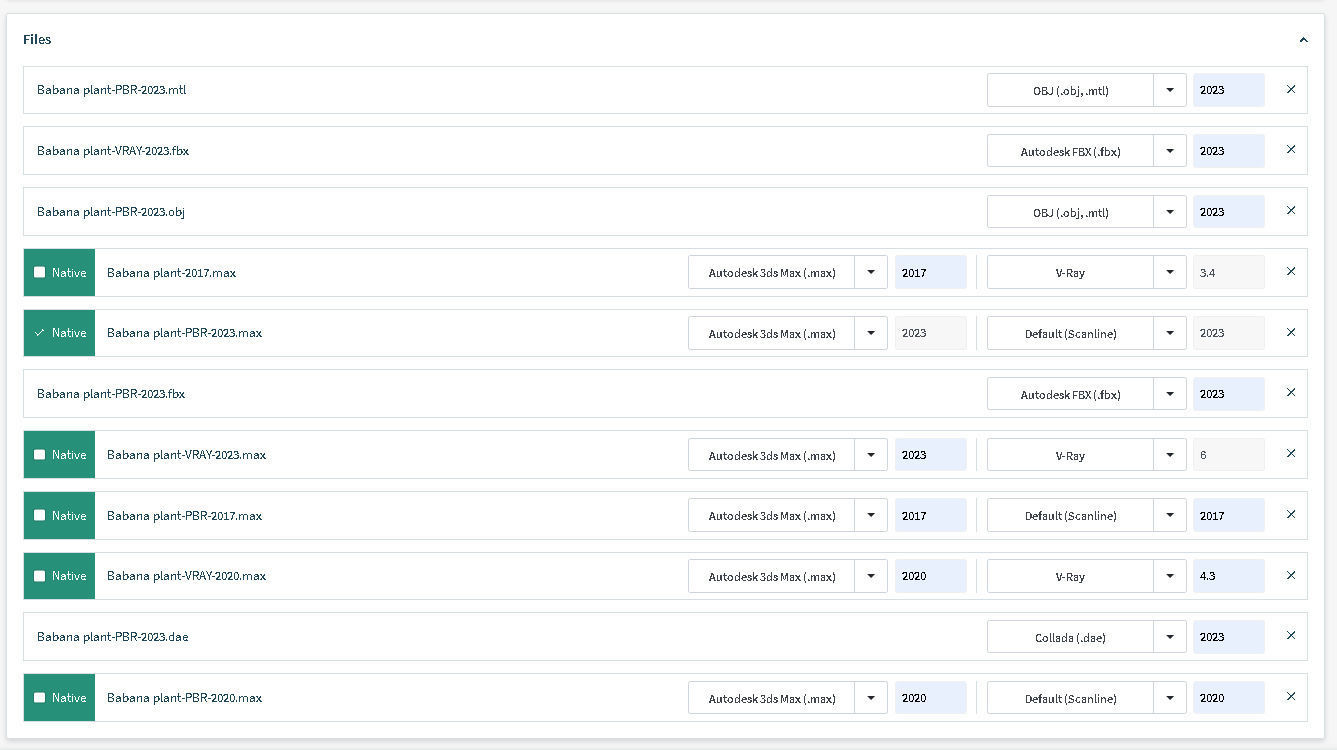Set Babana plant-PBR-2020.max as Native
Image resolution: width=1337 pixels, height=750 pixels.
click(40, 698)
